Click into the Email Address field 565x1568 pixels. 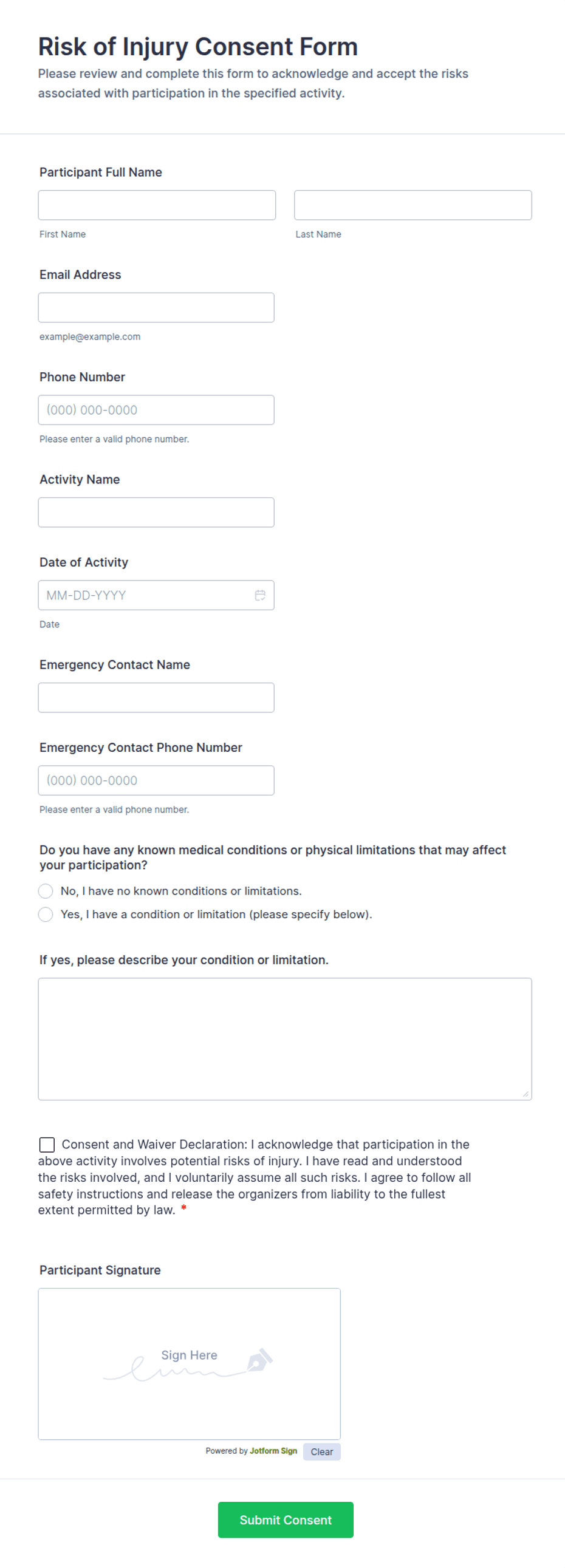click(x=157, y=307)
